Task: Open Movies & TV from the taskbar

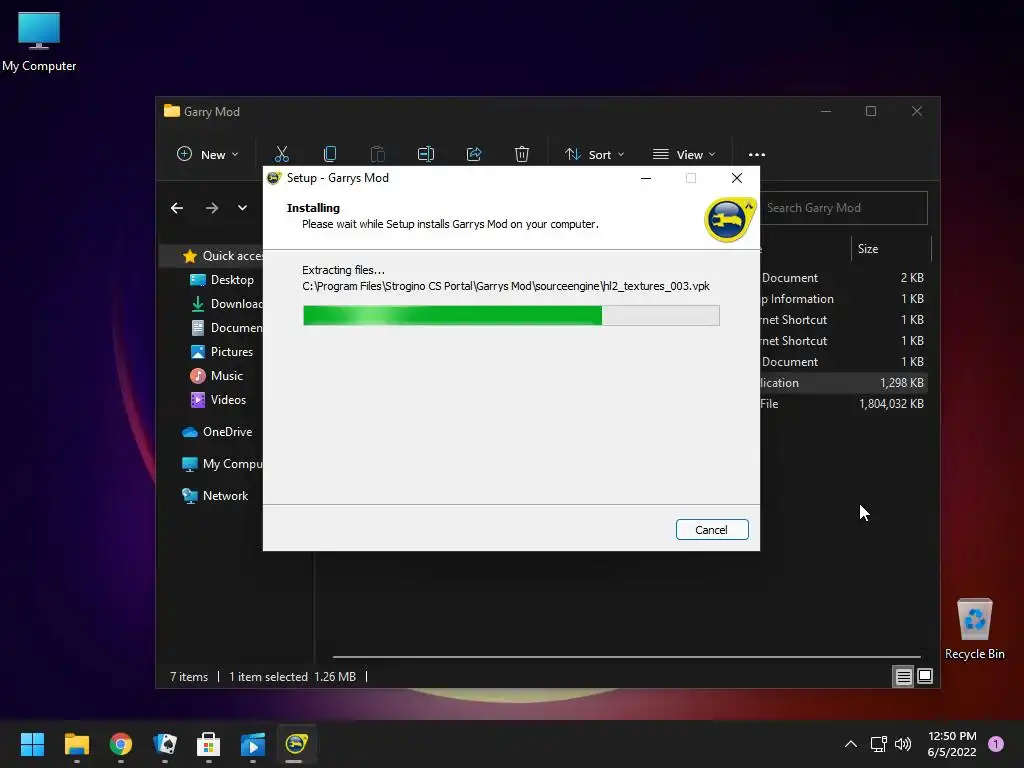Action: click(x=253, y=744)
